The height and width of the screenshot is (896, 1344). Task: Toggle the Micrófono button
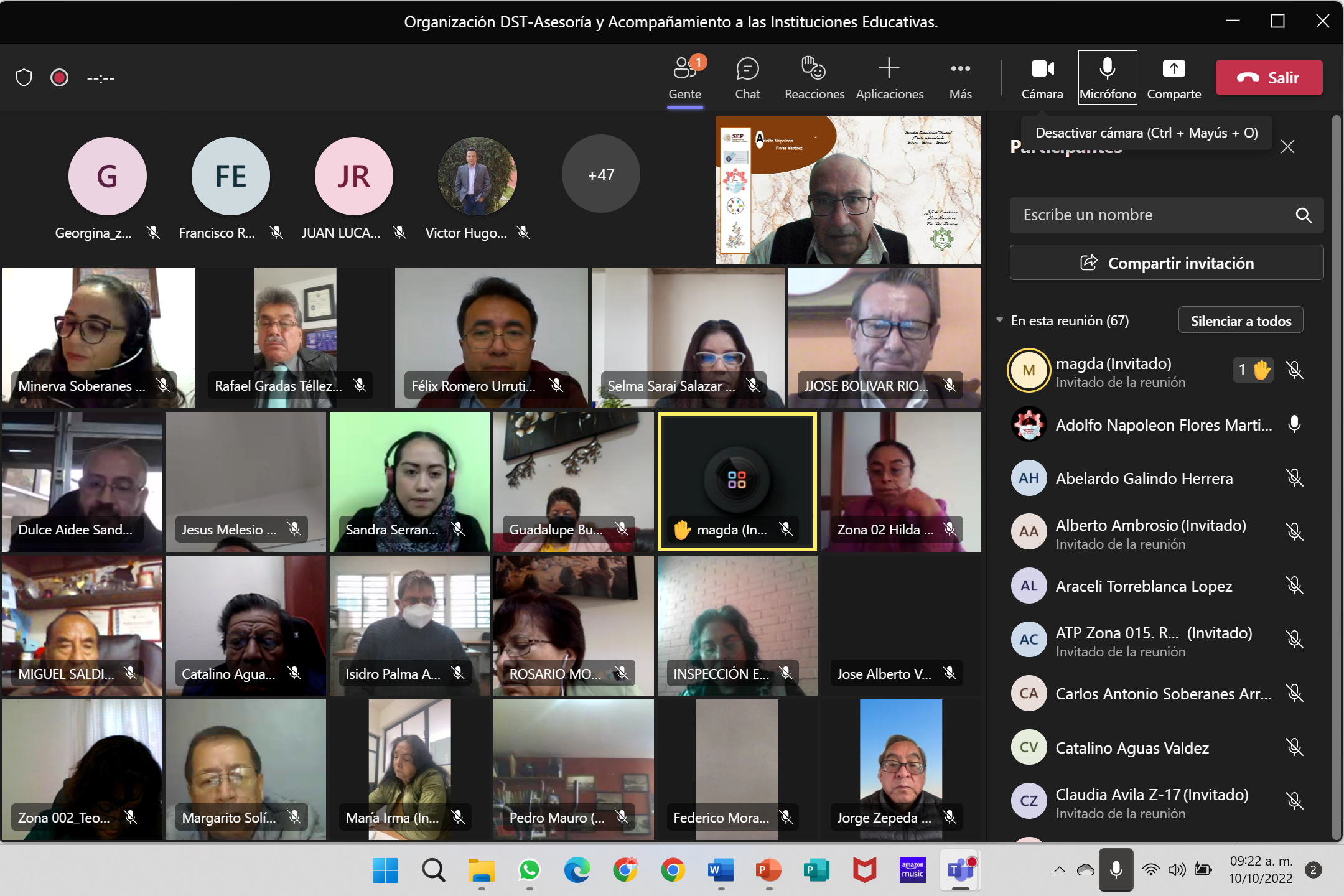click(1108, 78)
